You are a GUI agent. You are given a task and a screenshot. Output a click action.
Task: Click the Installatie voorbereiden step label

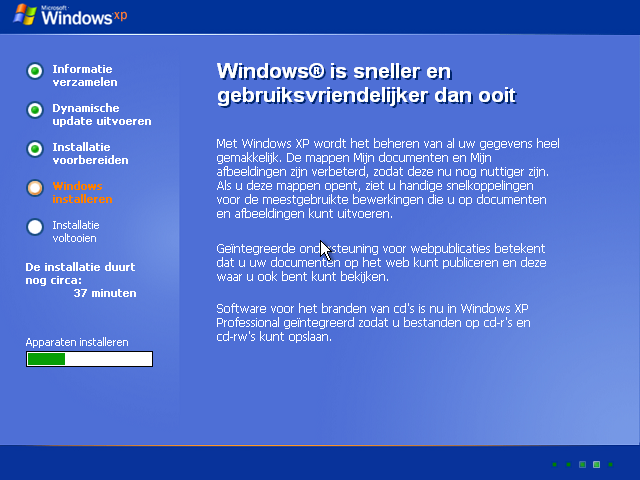(x=88, y=153)
